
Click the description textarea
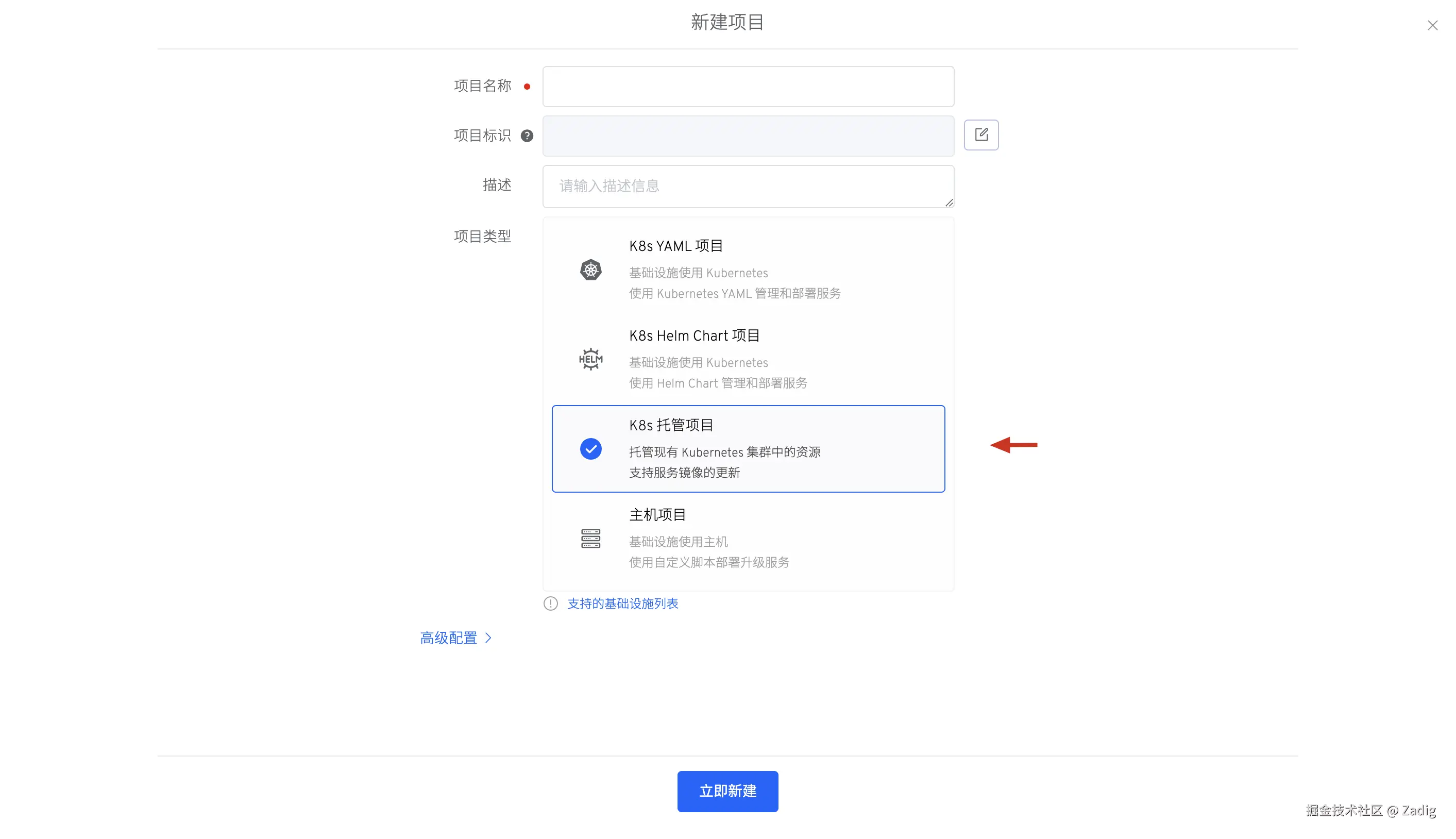click(748, 186)
